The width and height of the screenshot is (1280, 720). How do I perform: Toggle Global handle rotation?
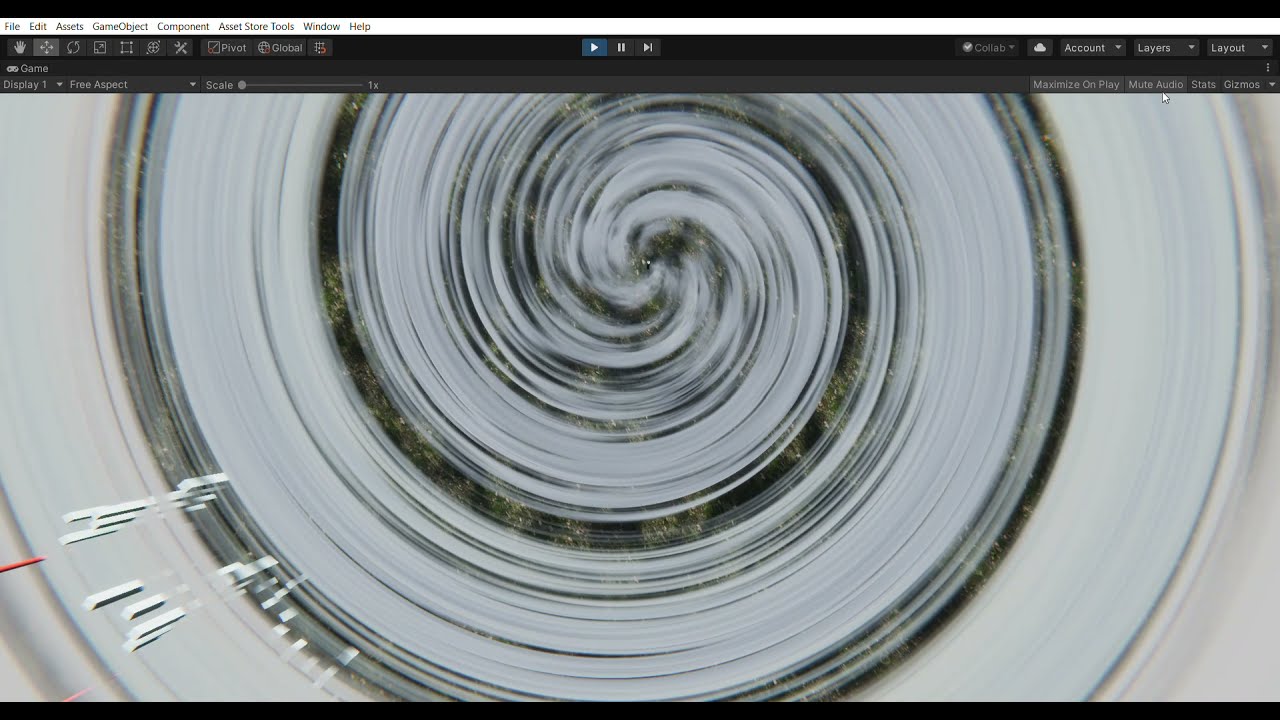(x=280, y=47)
